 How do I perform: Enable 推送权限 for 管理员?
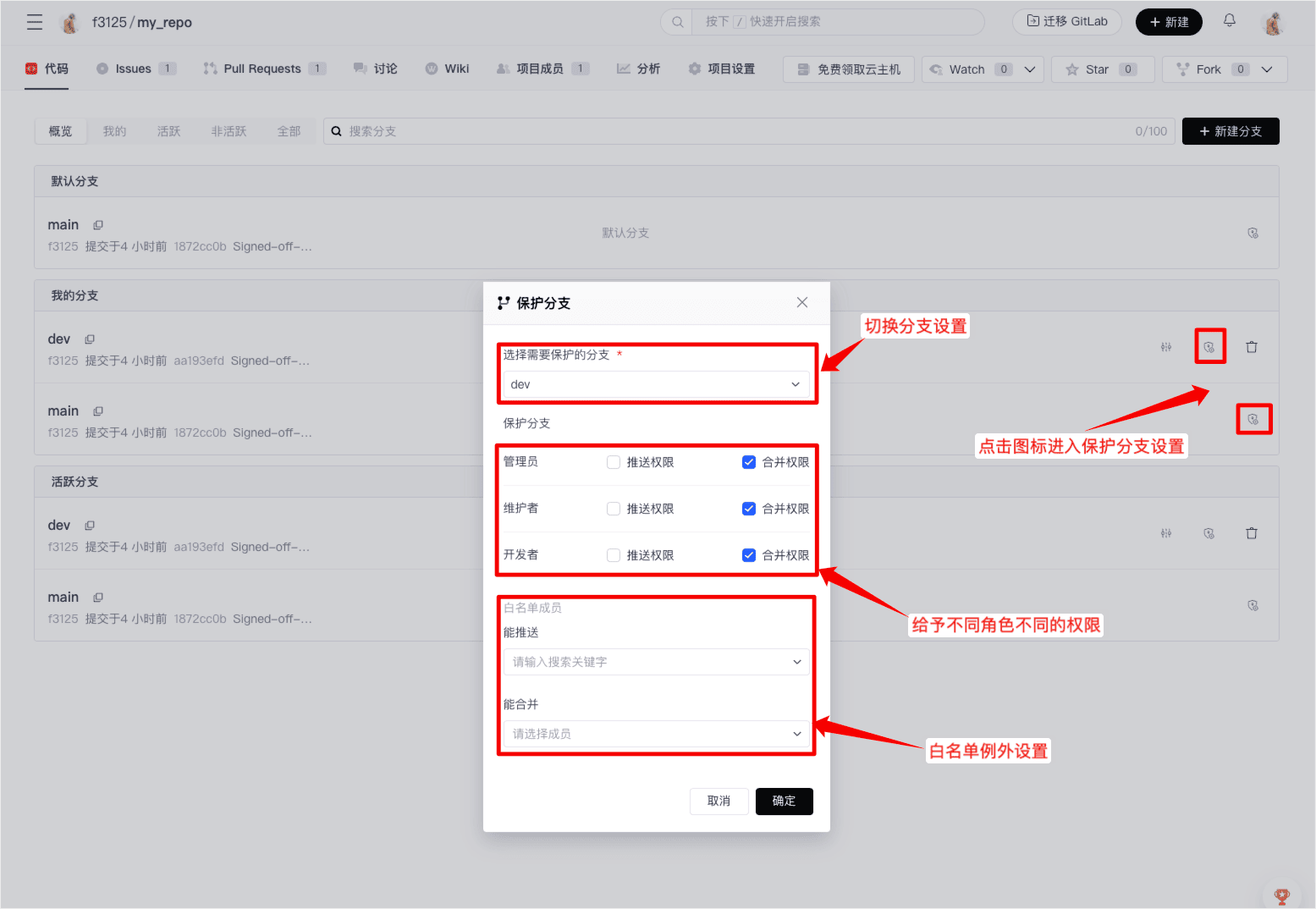614,462
